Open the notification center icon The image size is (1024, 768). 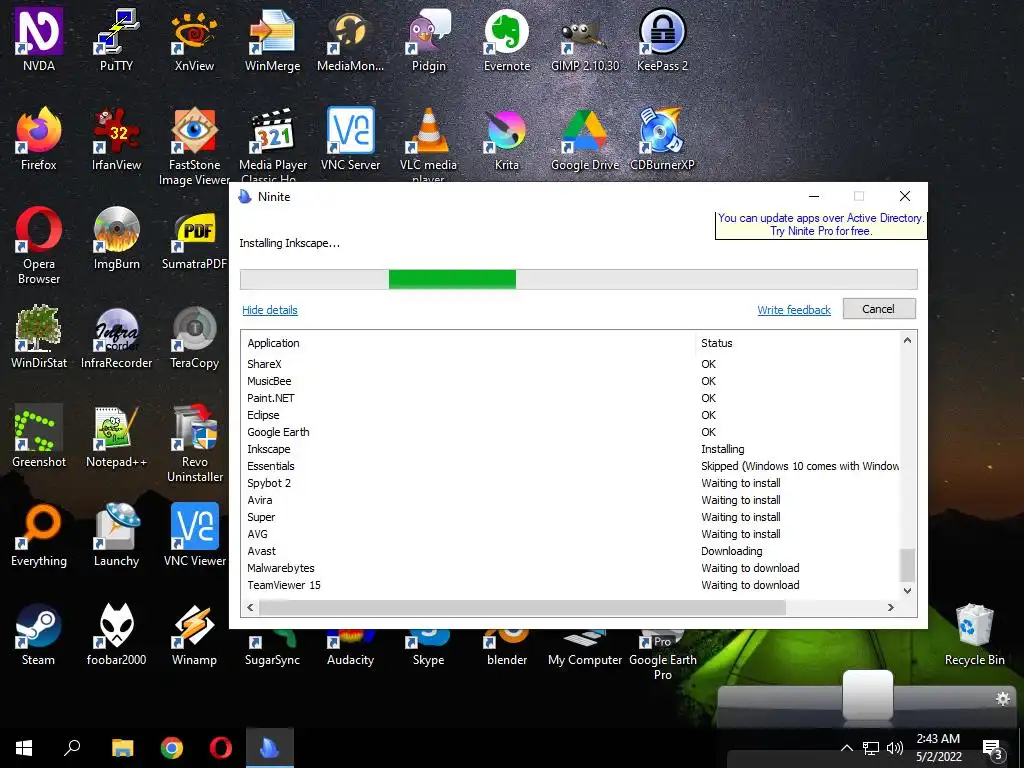pos(993,748)
